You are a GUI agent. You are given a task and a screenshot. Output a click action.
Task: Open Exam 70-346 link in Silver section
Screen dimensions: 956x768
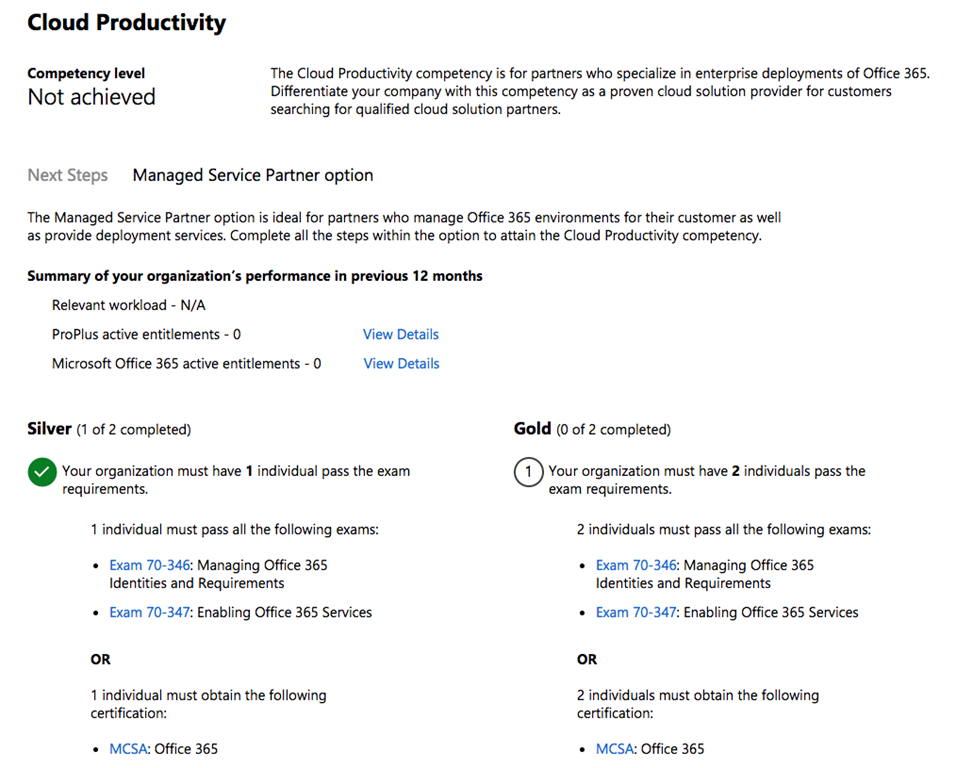(x=149, y=565)
